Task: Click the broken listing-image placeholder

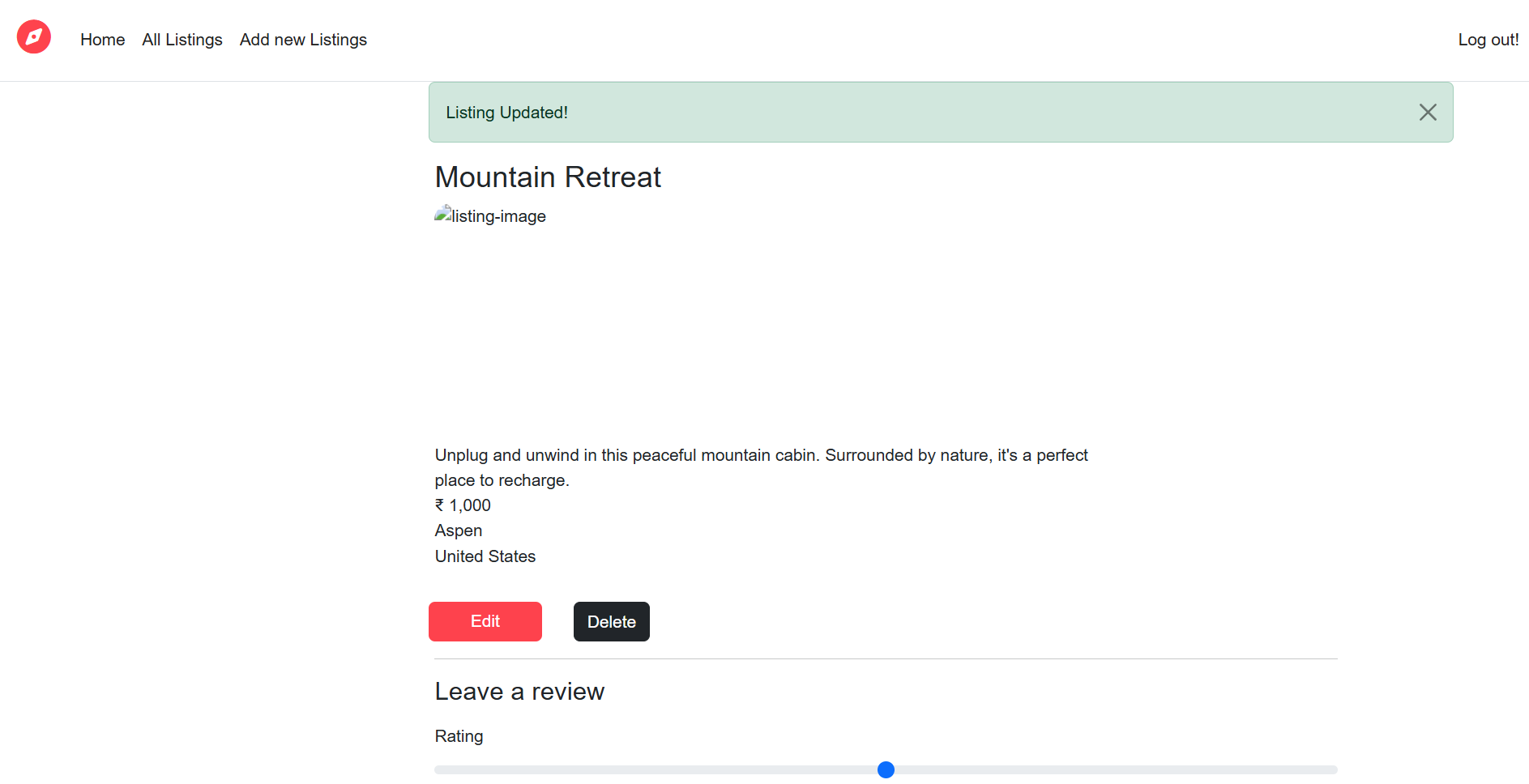Action: click(x=490, y=215)
